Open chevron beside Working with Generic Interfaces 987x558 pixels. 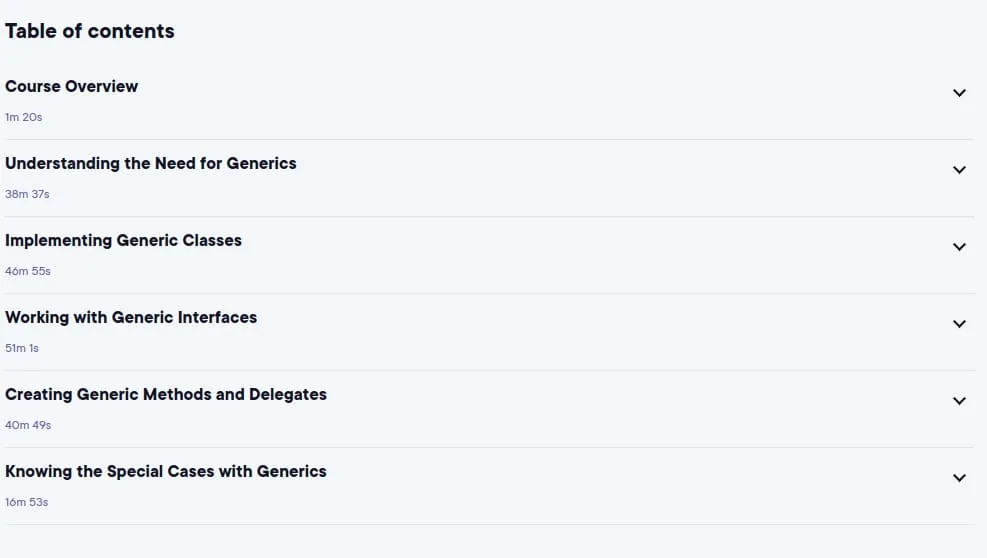tap(959, 324)
